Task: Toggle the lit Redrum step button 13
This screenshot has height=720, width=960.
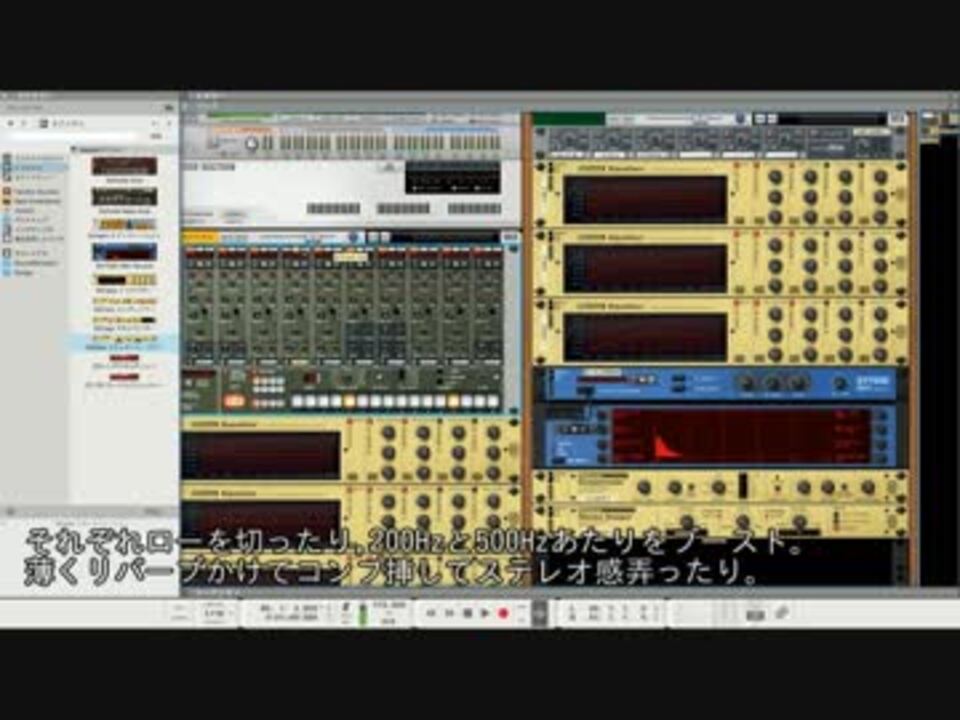Action: (454, 402)
